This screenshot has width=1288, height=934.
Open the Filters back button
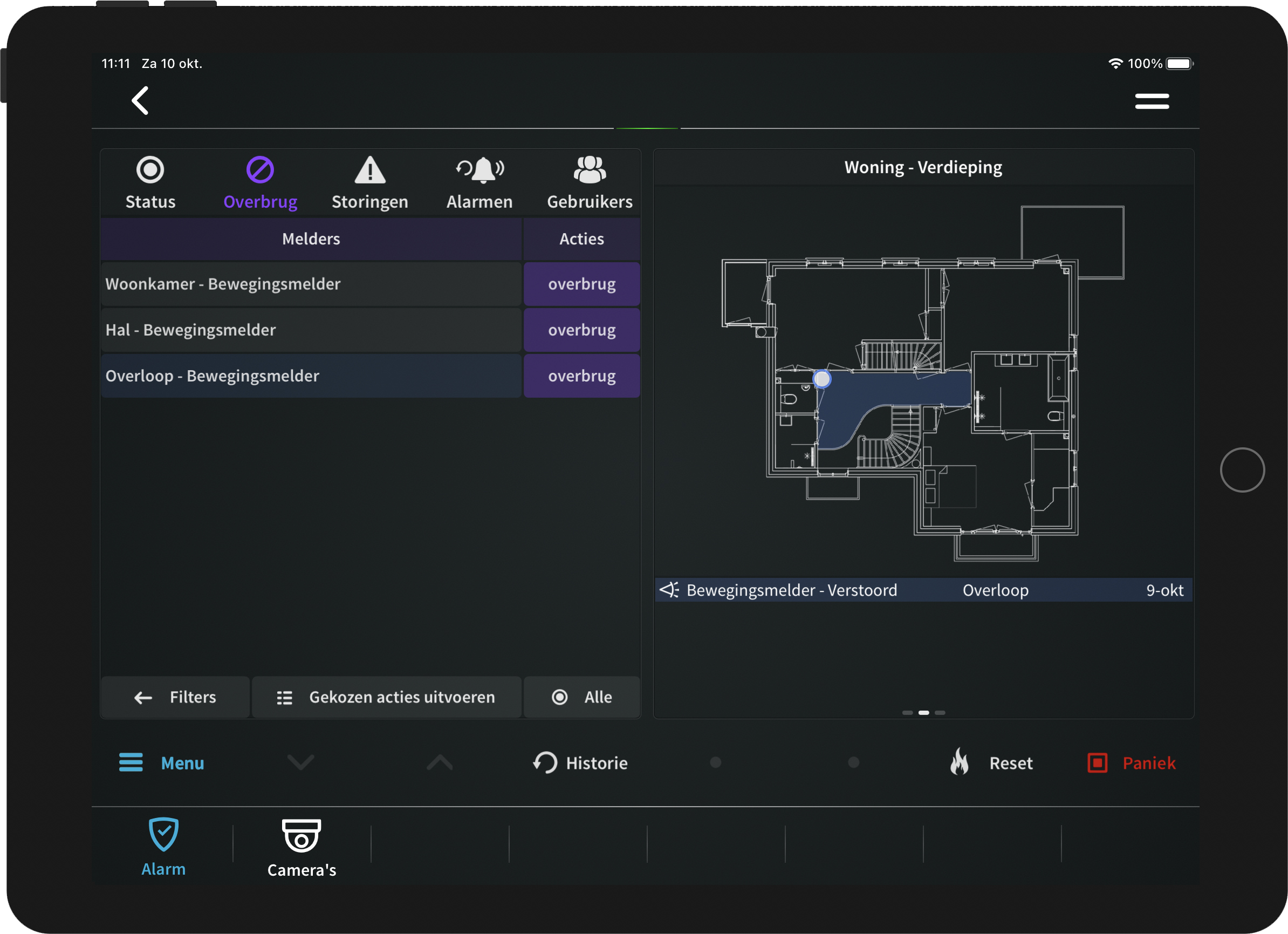coord(175,697)
